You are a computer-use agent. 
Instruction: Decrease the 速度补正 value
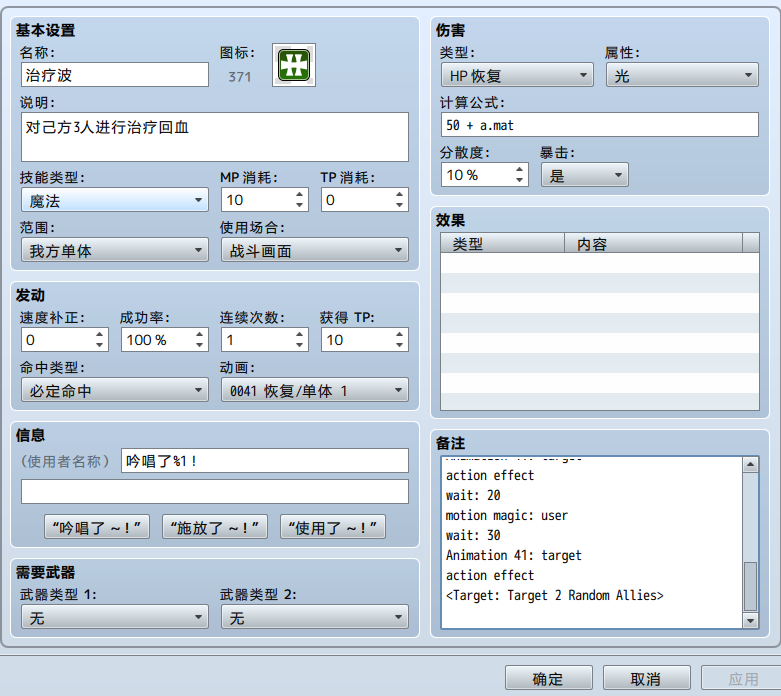pos(100,345)
